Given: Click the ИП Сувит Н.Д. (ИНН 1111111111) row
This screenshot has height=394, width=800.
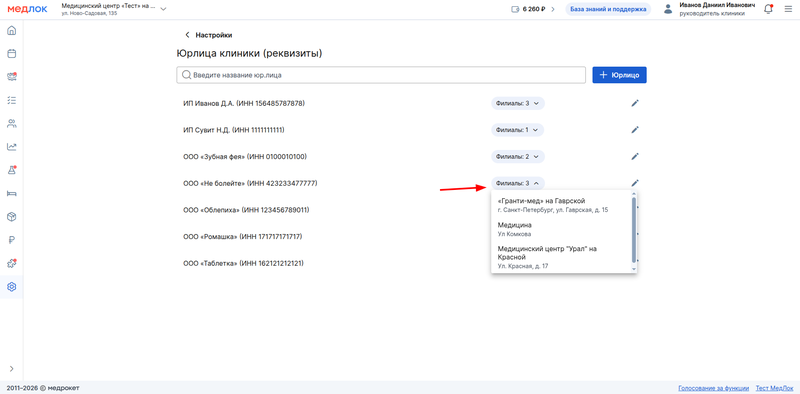Looking at the screenshot, I should click(x=234, y=130).
